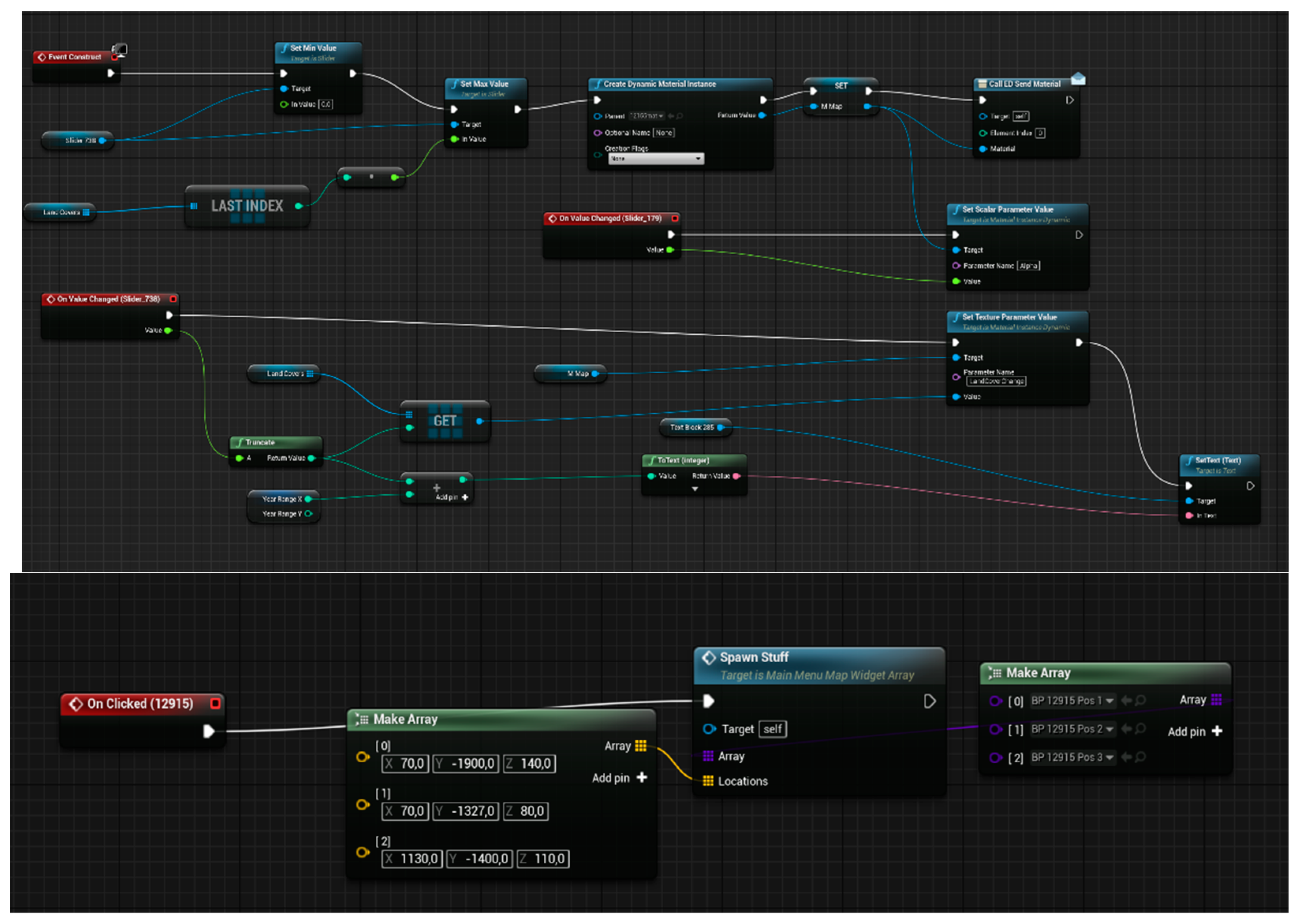Viewport: 1299px width, 924px height.
Task: Click the purple Array output pin grid icon
Action: [x=1217, y=700]
